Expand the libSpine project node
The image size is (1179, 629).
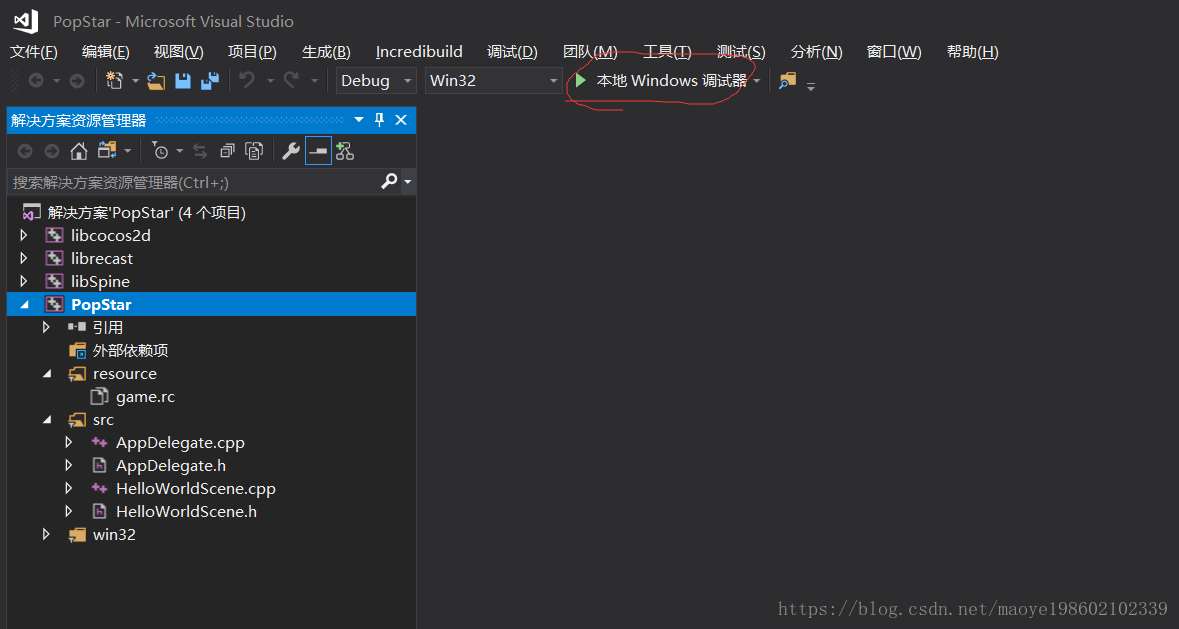tap(23, 281)
